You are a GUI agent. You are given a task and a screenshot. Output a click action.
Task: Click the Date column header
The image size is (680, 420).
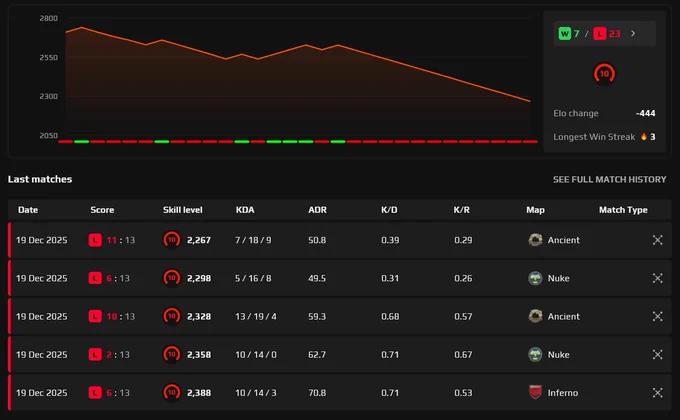[x=28, y=210]
